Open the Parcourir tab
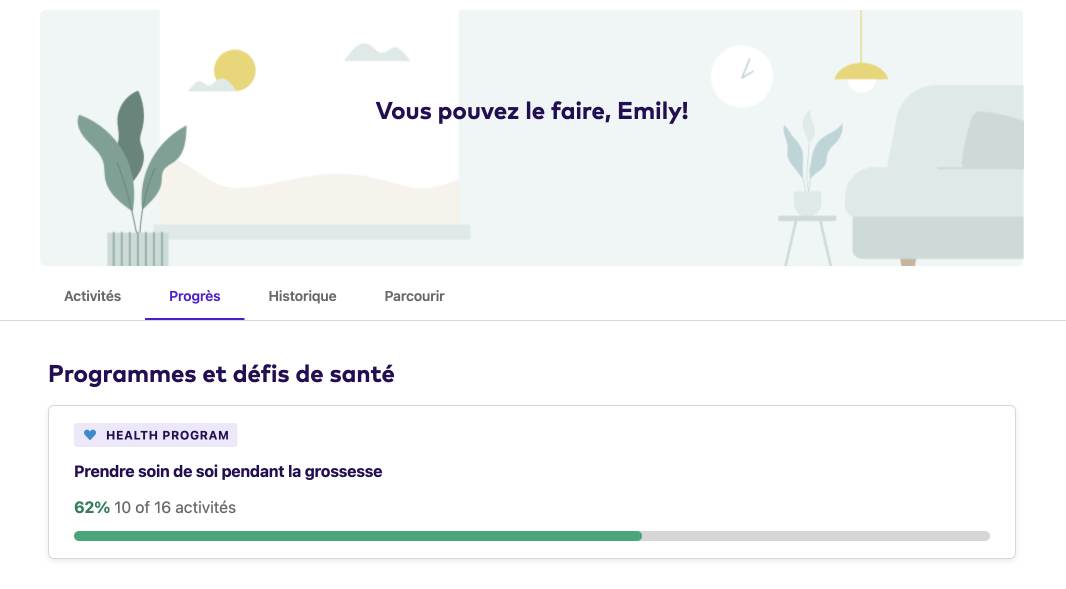 coord(414,296)
